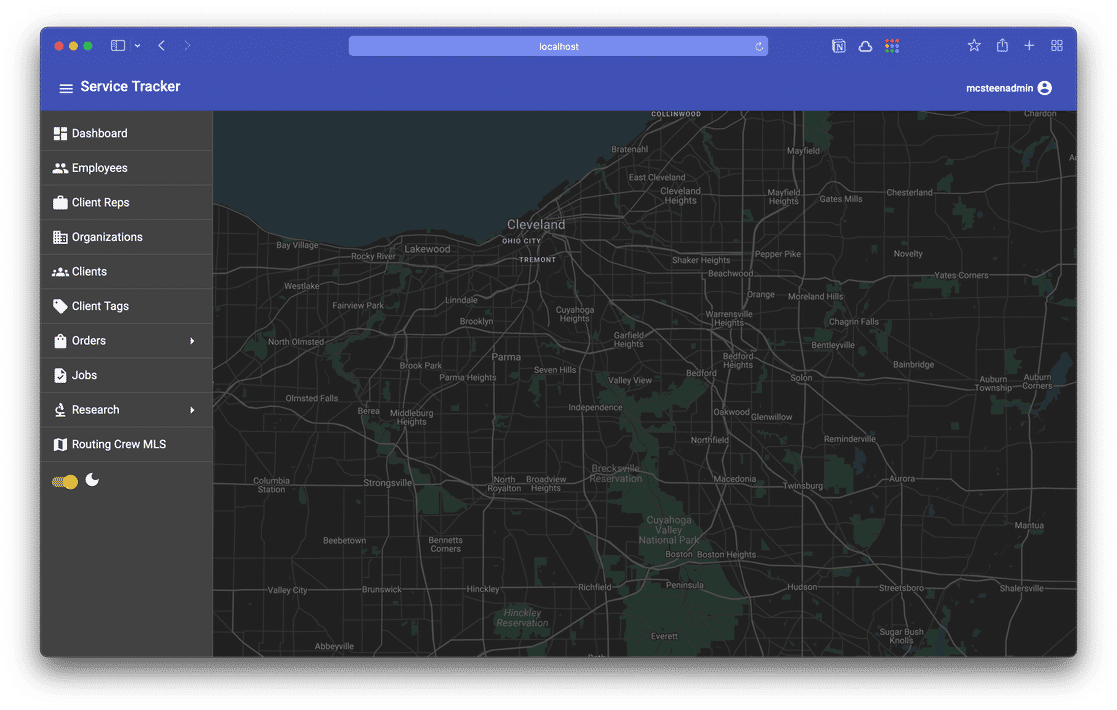Click the Research microscope icon
This screenshot has width=1117, height=710.
[x=60, y=410]
